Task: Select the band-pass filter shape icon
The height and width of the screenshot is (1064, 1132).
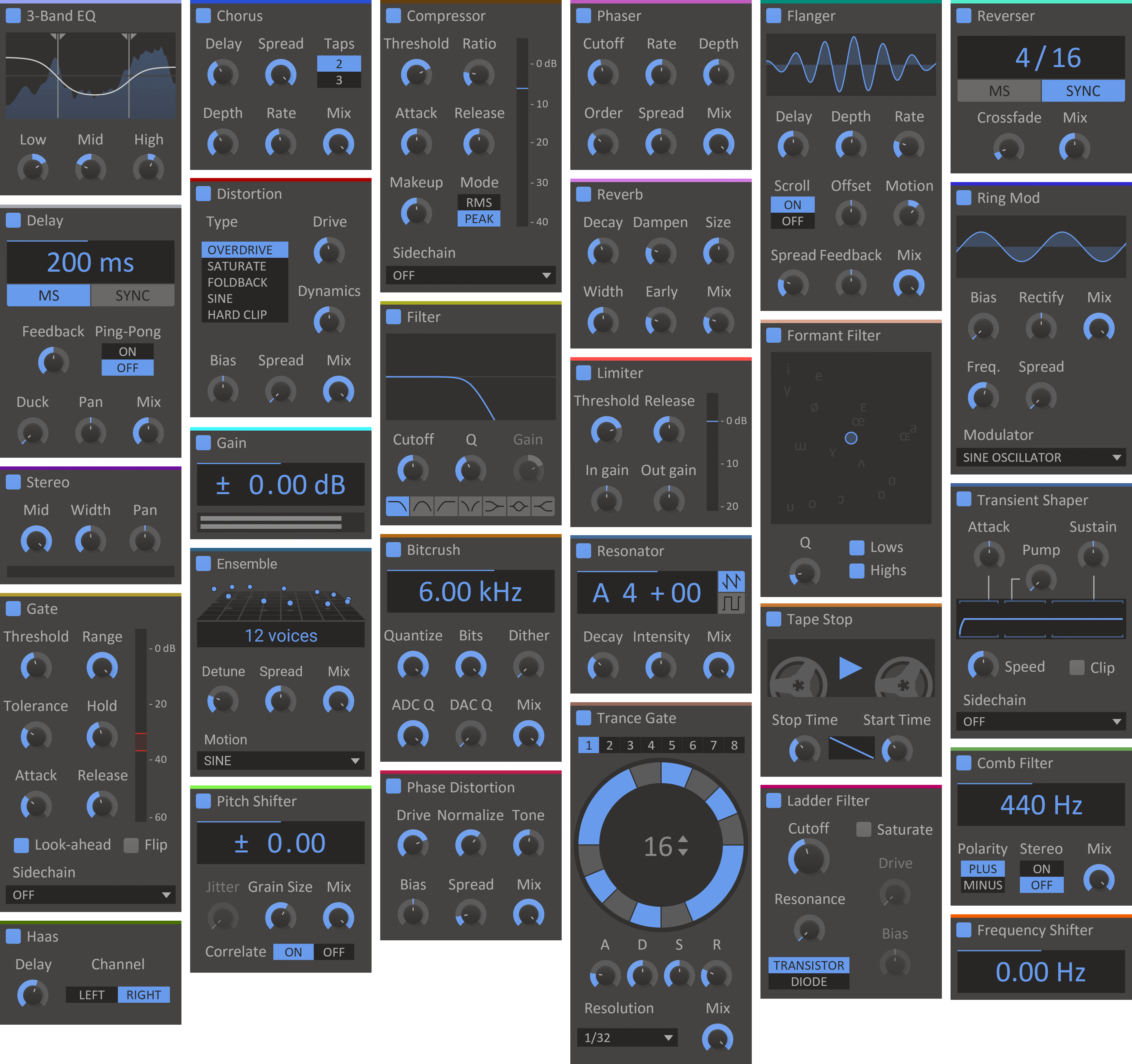Action: (422, 506)
